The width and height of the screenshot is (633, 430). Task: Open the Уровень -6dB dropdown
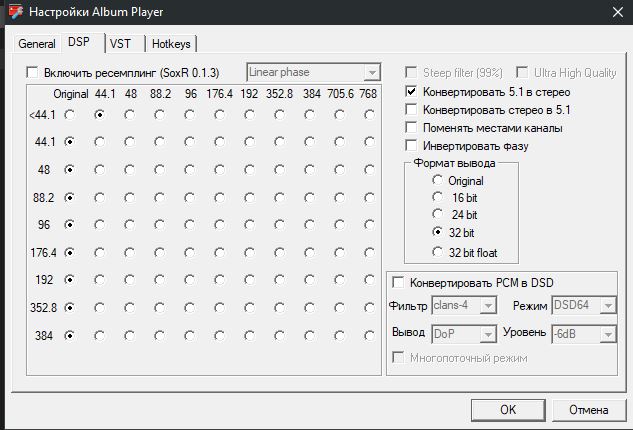click(584, 334)
